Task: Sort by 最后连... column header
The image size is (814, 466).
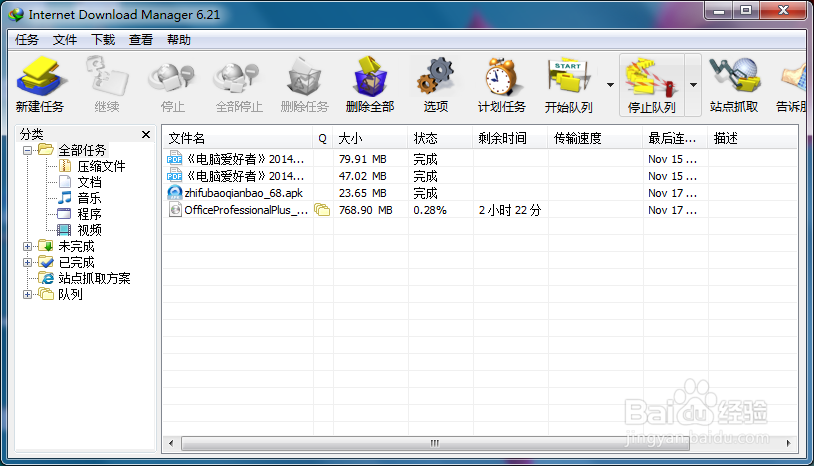Action: pyautogui.click(x=675, y=139)
